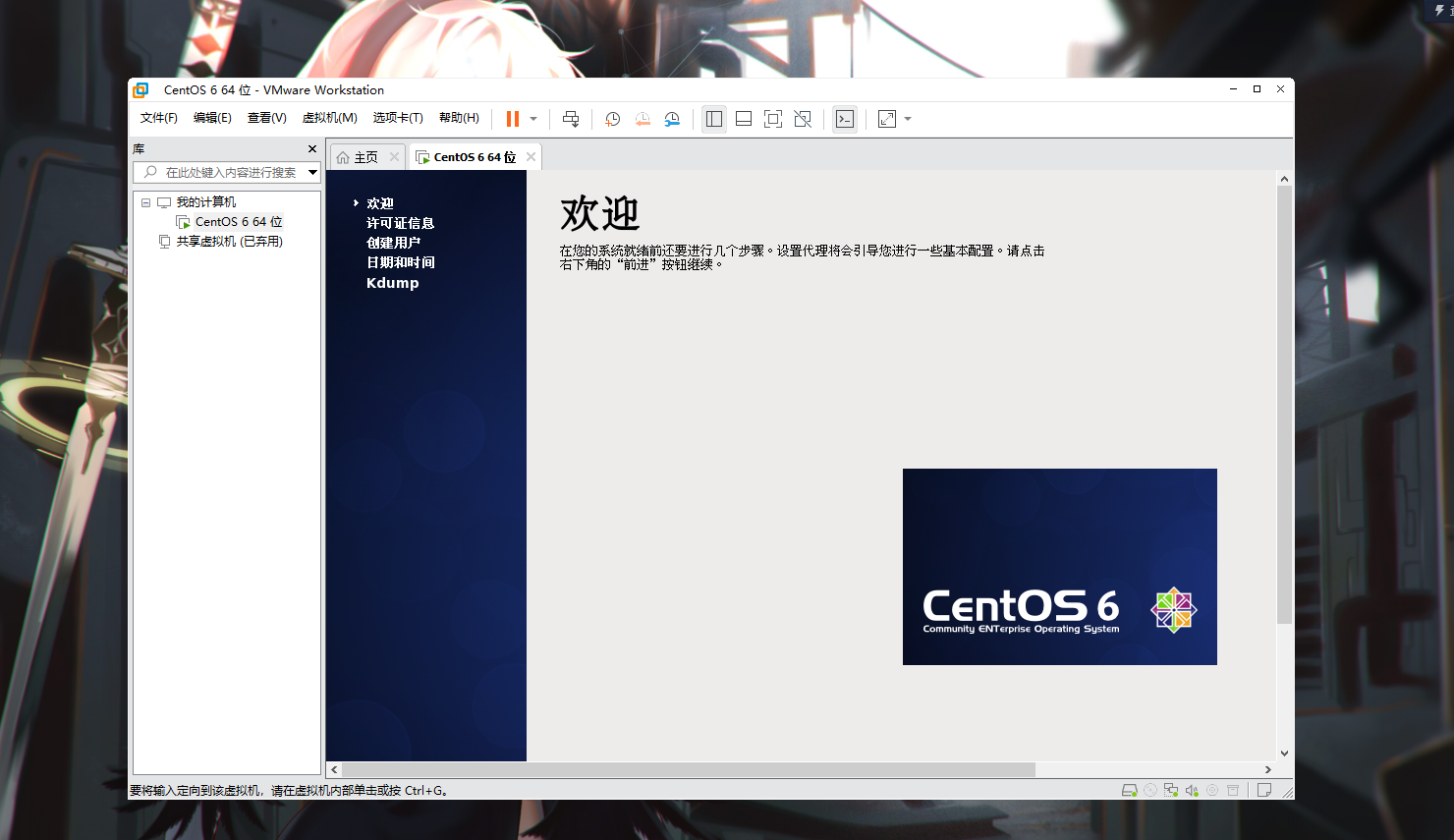This screenshot has height=840, width=1454.
Task: Click the scroll down arrow of VM view
Action: (x=1284, y=754)
